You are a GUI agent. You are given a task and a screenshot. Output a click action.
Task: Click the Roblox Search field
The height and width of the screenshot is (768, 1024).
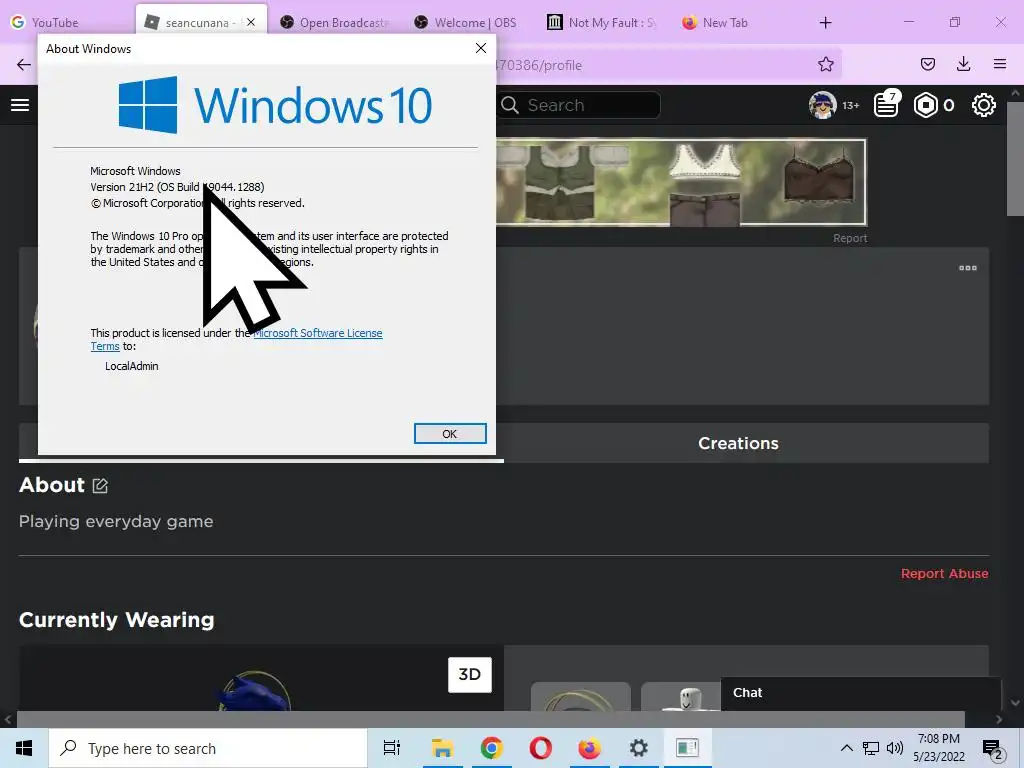(579, 105)
